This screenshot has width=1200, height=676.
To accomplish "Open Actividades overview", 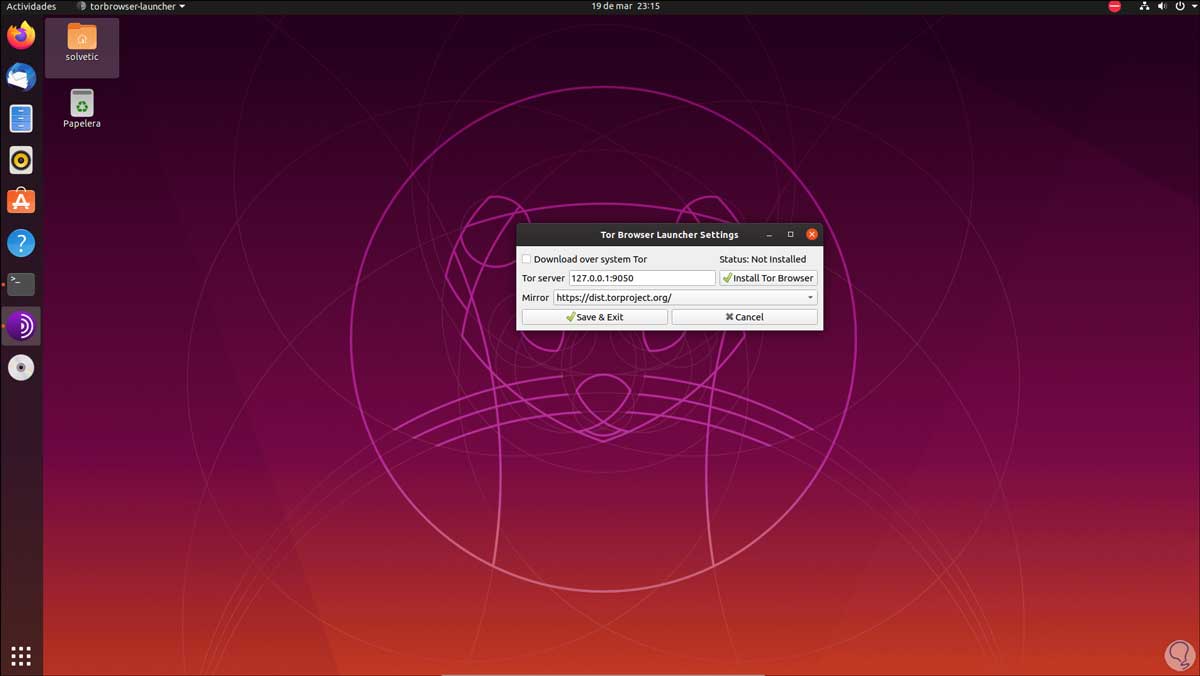I will [x=31, y=6].
